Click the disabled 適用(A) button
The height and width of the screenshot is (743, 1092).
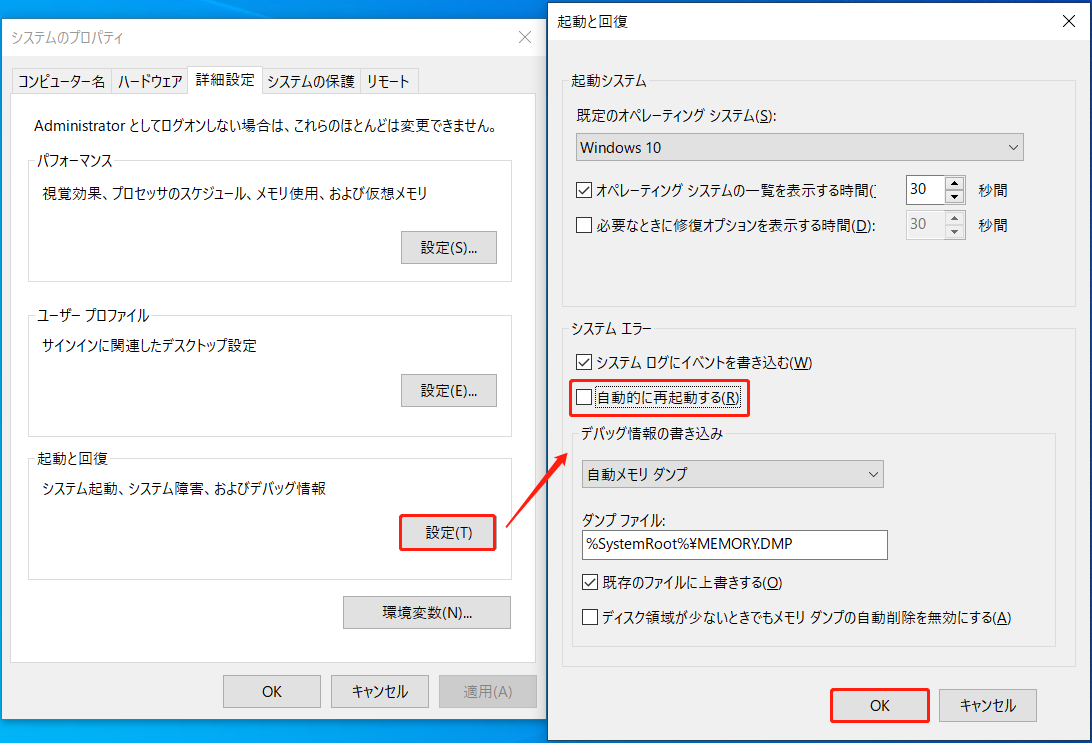point(488,691)
